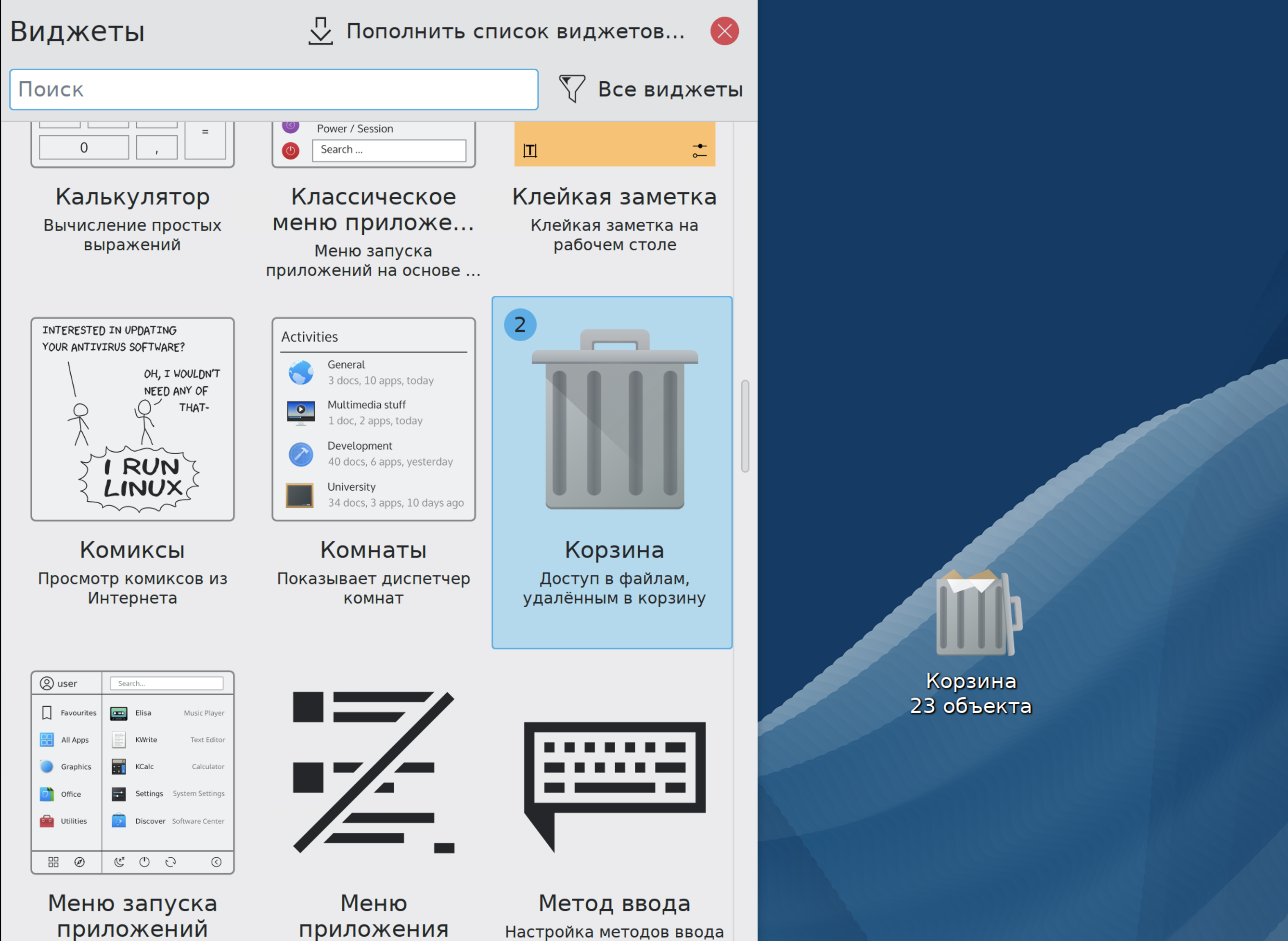Click 'Вычисление простых выражений' description

[132, 235]
